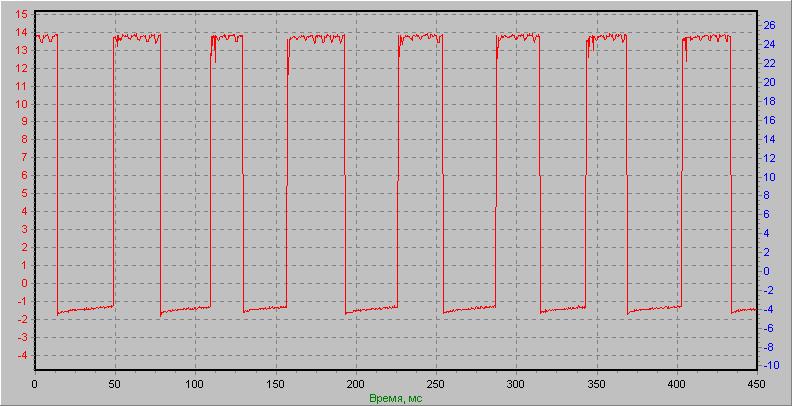This screenshot has width=792, height=406.
Task: Click the 450 tick on the time axis
Action: [x=757, y=384]
